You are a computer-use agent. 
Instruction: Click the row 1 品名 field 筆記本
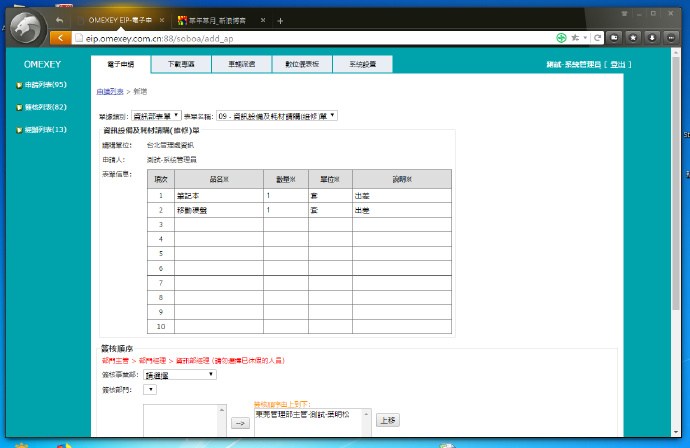tap(219, 196)
